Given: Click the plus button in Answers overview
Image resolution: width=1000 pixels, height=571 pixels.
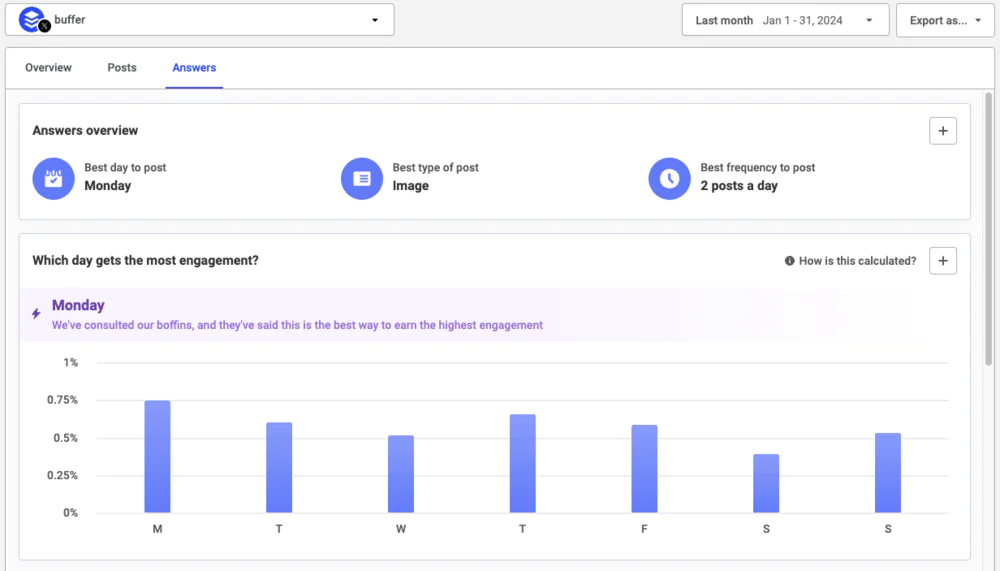Looking at the screenshot, I should (943, 131).
